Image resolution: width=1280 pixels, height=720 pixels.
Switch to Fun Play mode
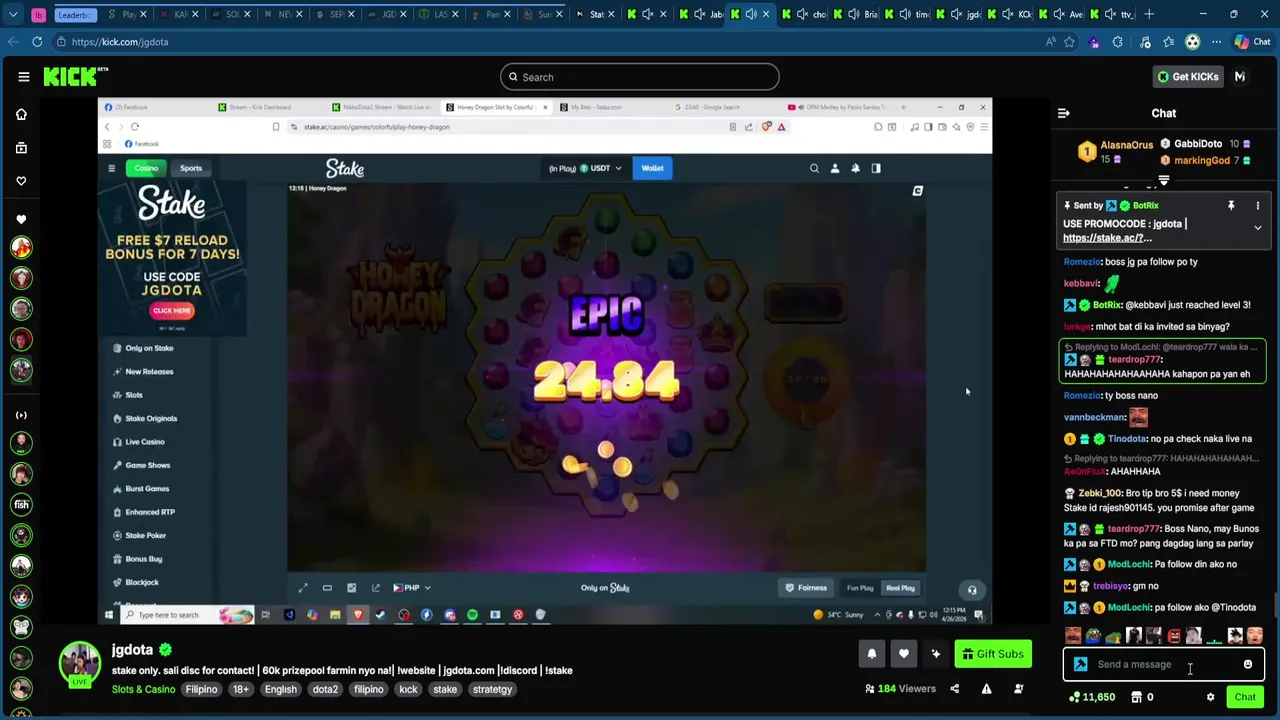point(860,588)
